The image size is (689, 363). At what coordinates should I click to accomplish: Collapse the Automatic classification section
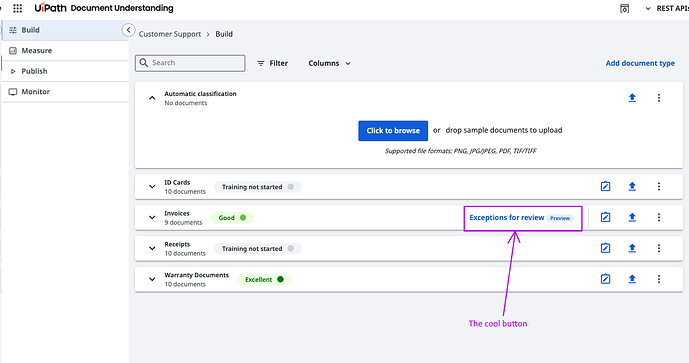coord(152,98)
